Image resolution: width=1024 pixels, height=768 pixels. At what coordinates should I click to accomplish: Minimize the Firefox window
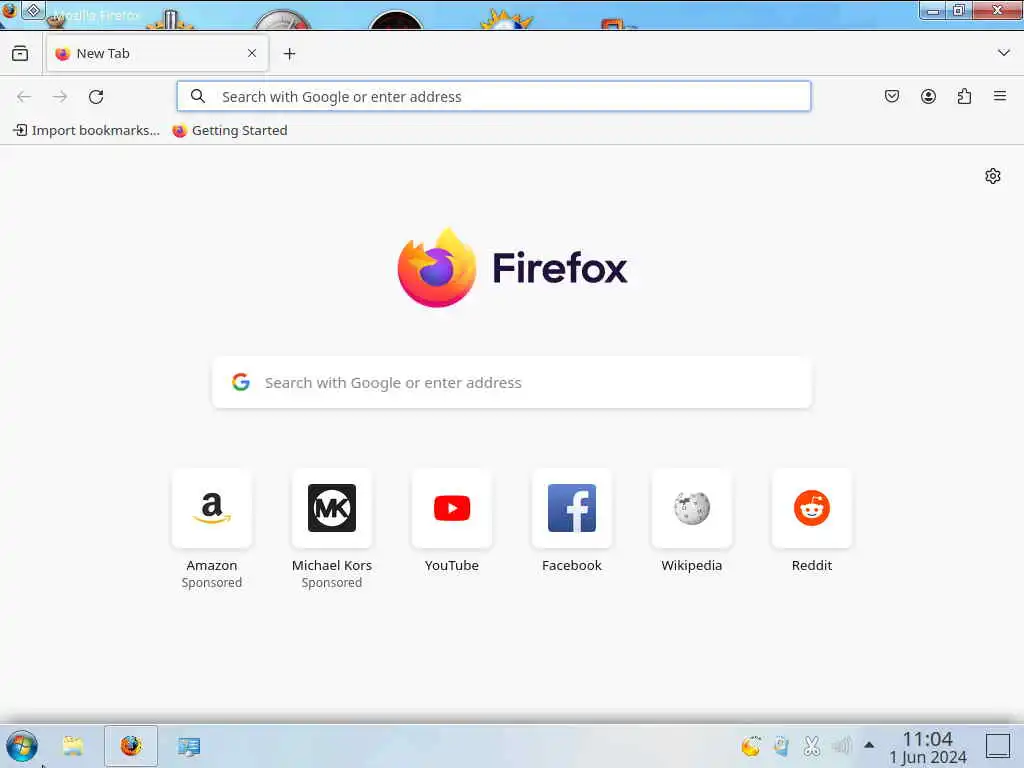pyautogui.click(x=933, y=10)
